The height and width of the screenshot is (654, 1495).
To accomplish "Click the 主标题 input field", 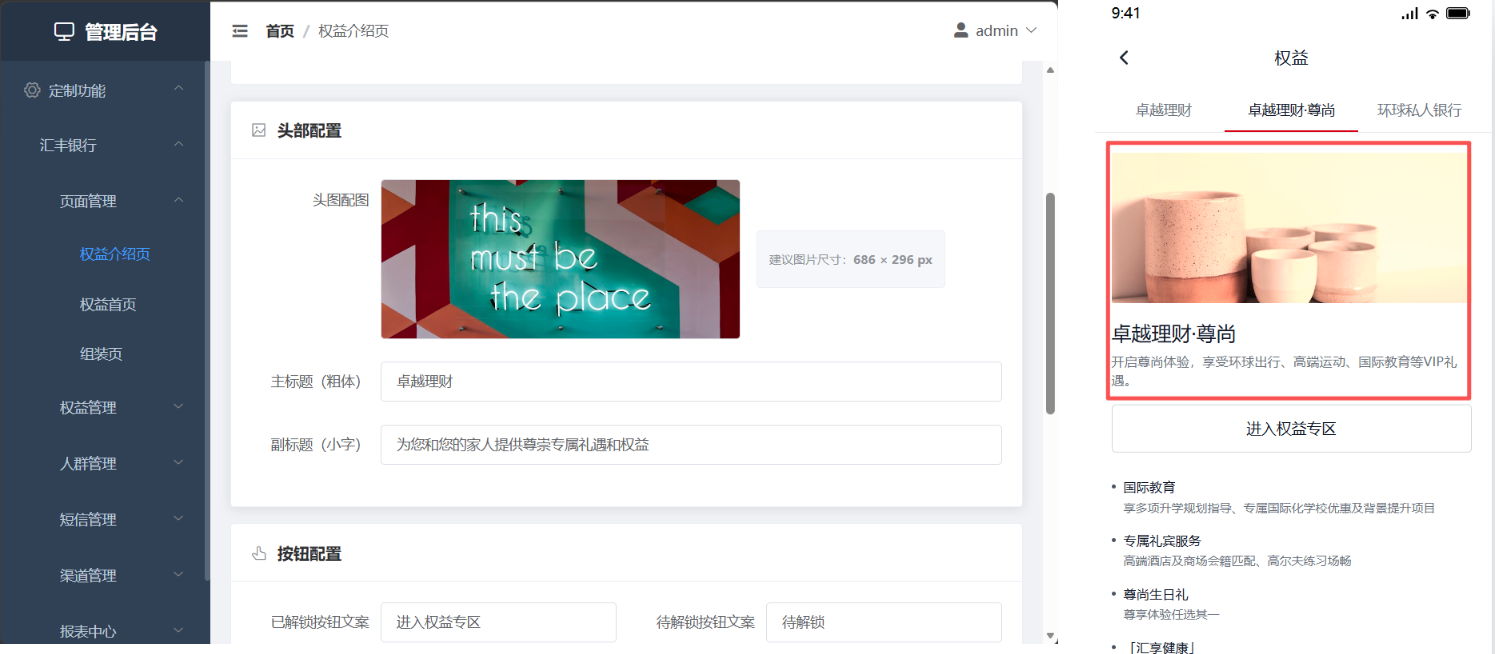I will click(x=691, y=381).
